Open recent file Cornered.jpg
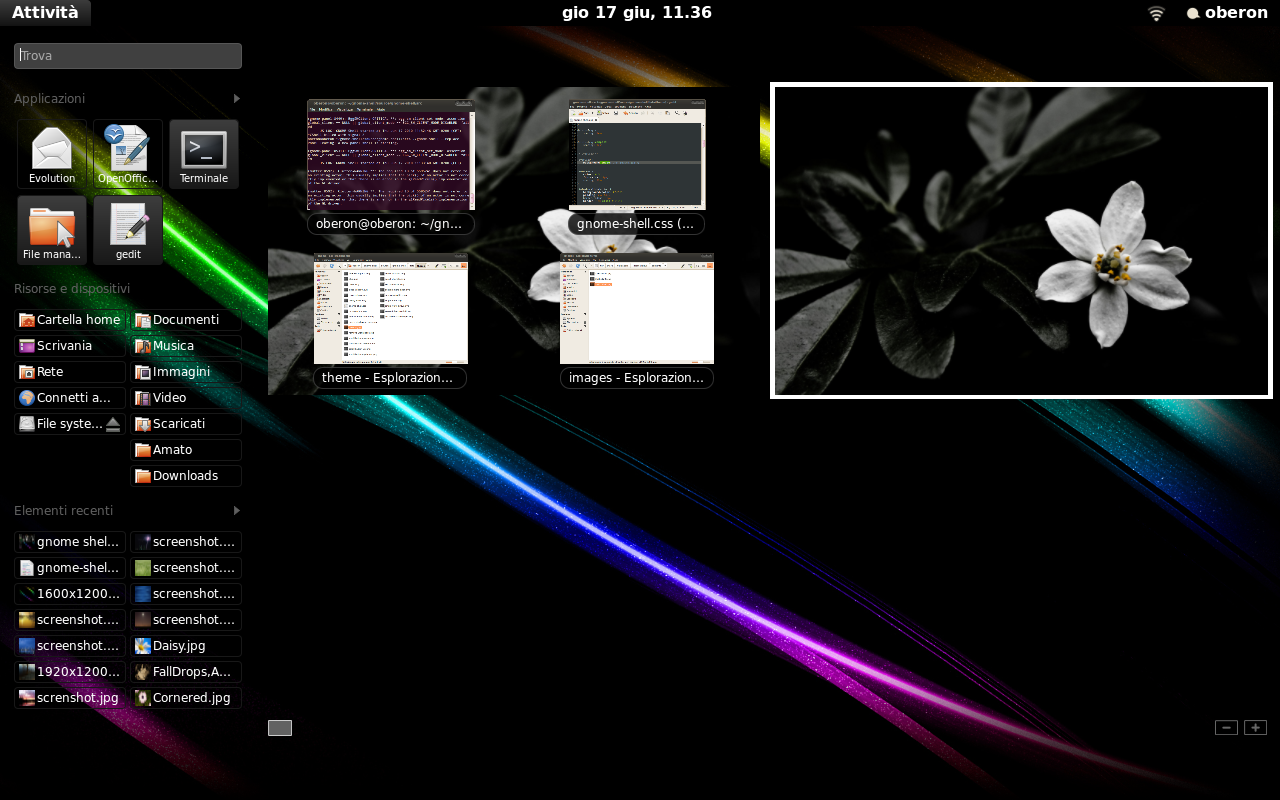Screen dimensions: 1280x800 [x=186, y=698]
